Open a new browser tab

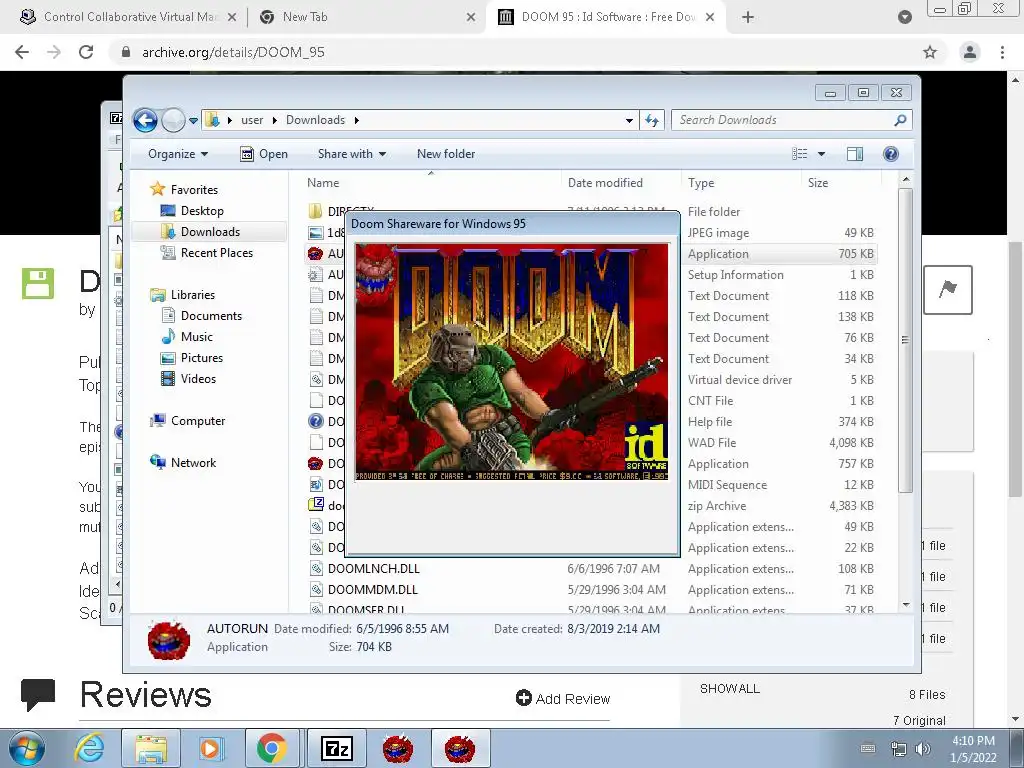[748, 18]
